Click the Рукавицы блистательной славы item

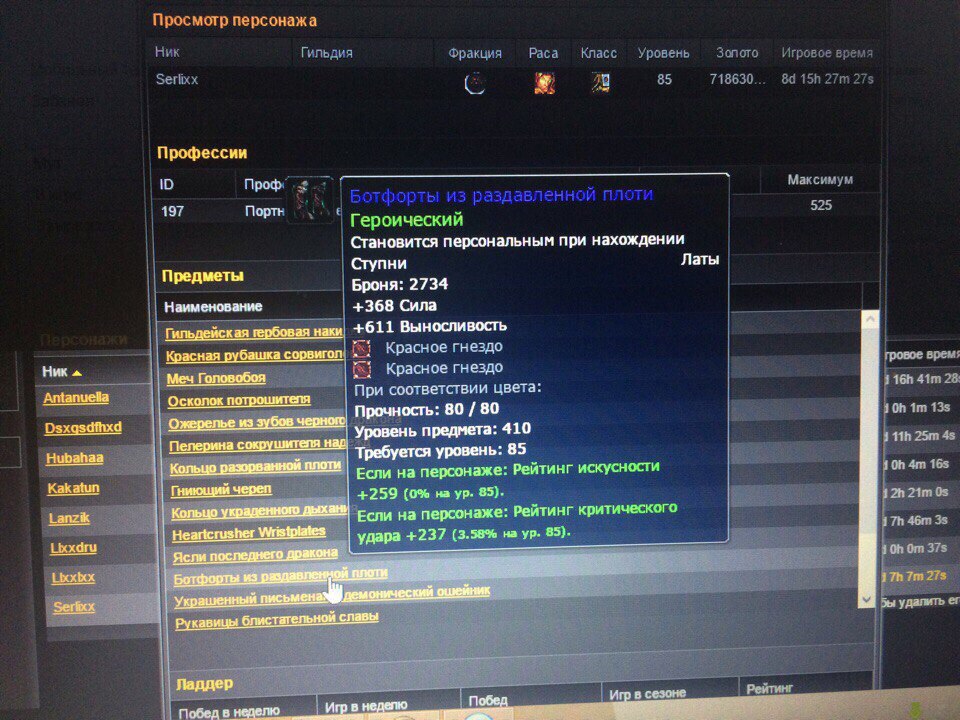coord(276,619)
